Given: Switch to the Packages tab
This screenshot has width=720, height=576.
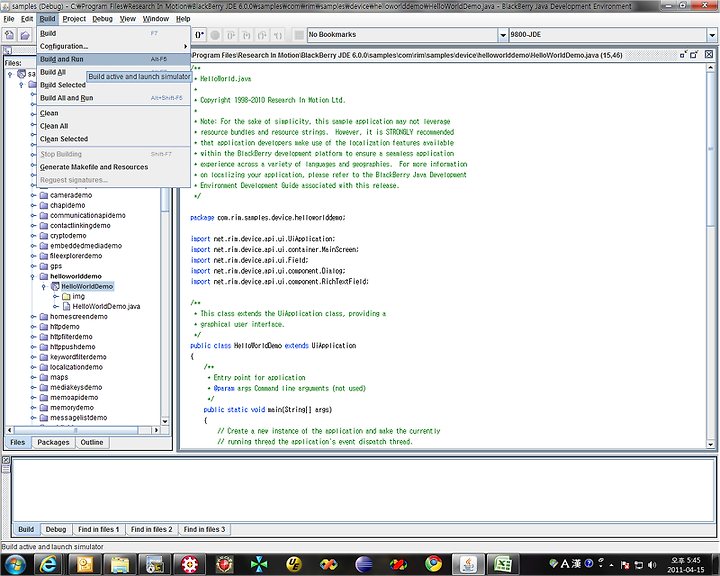Looking at the screenshot, I should click(53, 442).
